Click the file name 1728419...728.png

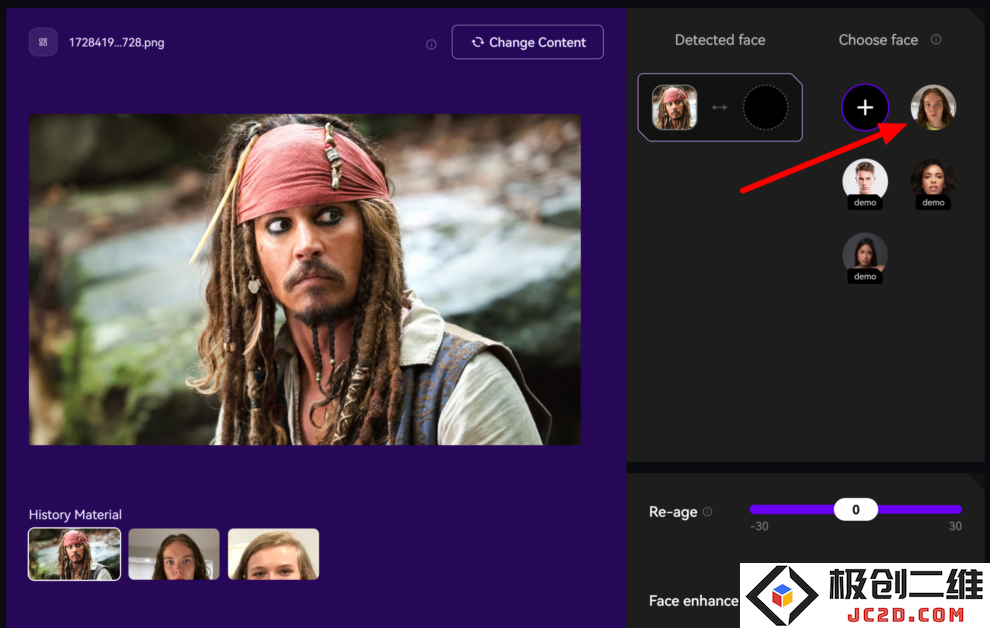point(117,42)
